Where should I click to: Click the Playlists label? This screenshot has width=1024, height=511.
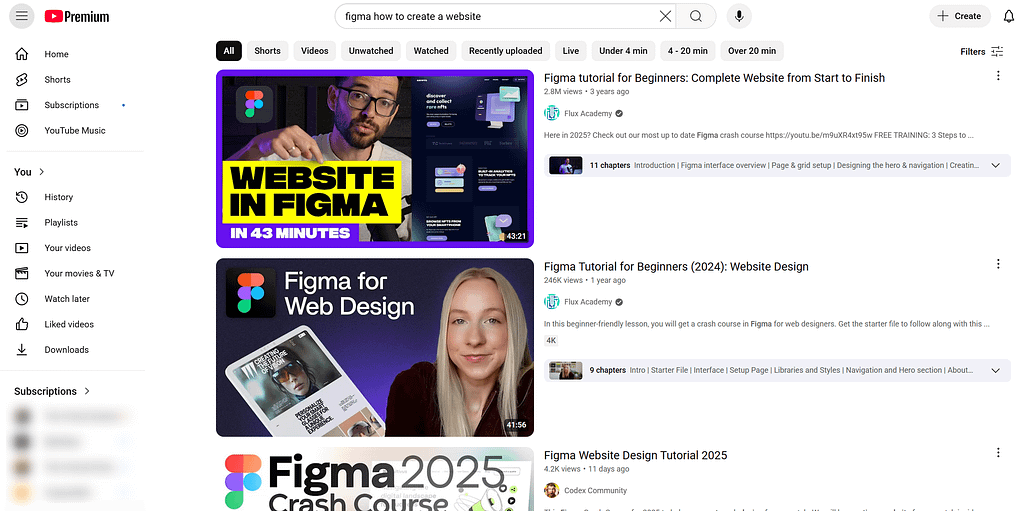click(x=61, y=223)
